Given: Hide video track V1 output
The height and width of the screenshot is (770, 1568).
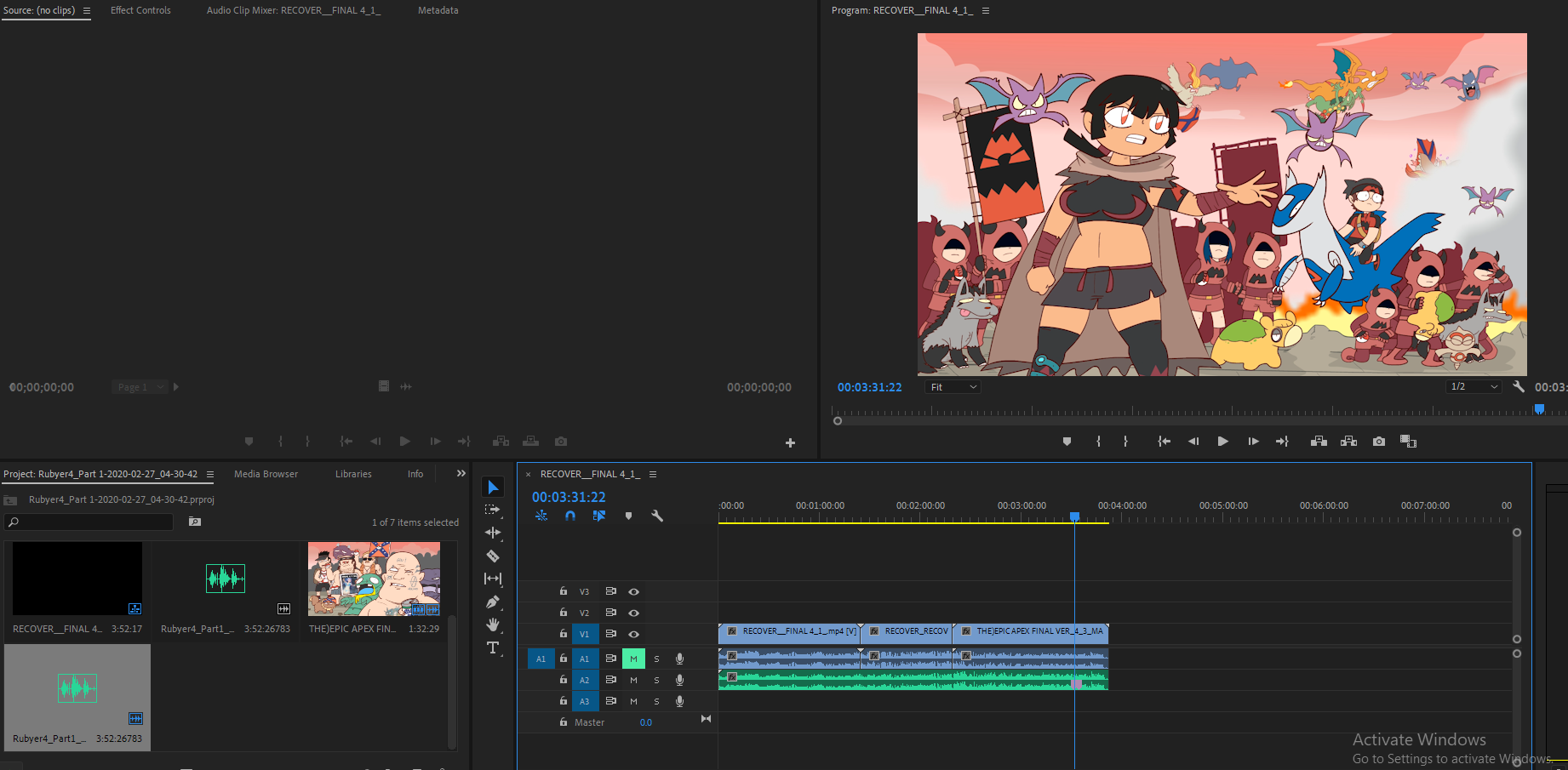Looking at the screenshot, I should tap(633, 634).
